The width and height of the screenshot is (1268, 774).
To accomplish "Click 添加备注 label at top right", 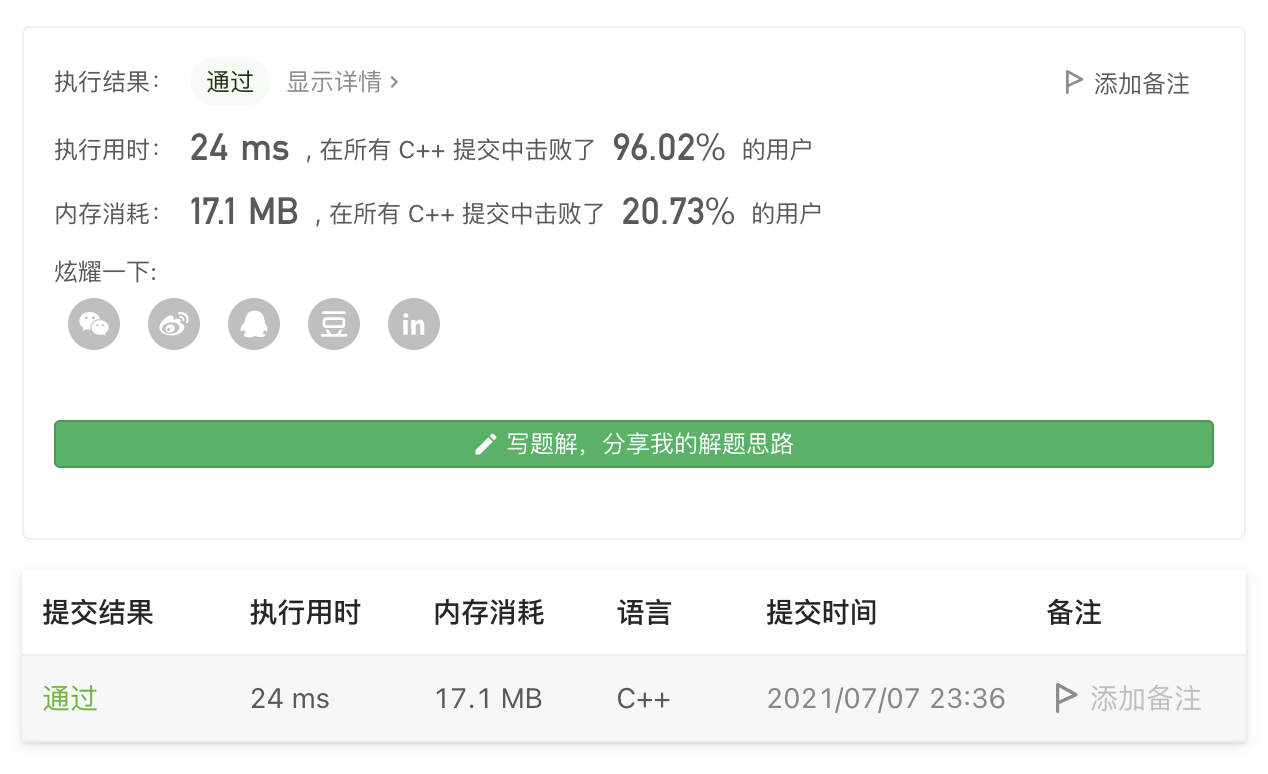I will point(1142,83).
